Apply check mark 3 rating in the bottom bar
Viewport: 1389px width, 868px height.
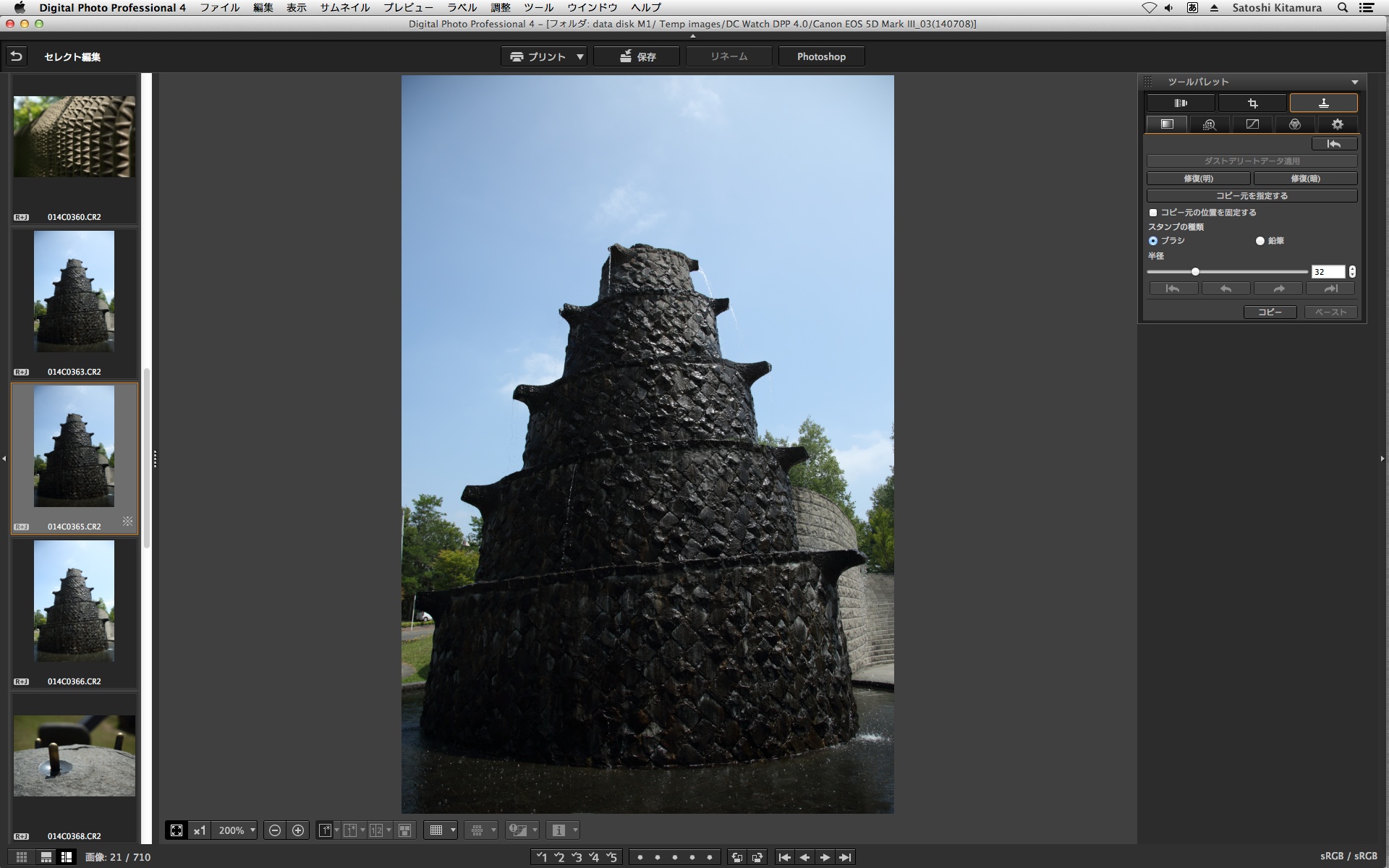(577, 857)
